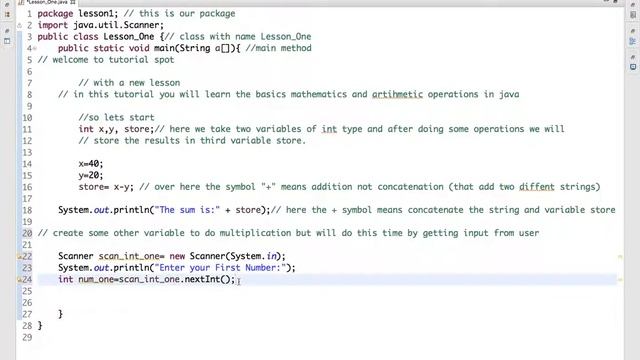The width and height of the screenshot is (640, 360).
Task: Click line number 20 in the gutter
Action: (x=27, y=233)
